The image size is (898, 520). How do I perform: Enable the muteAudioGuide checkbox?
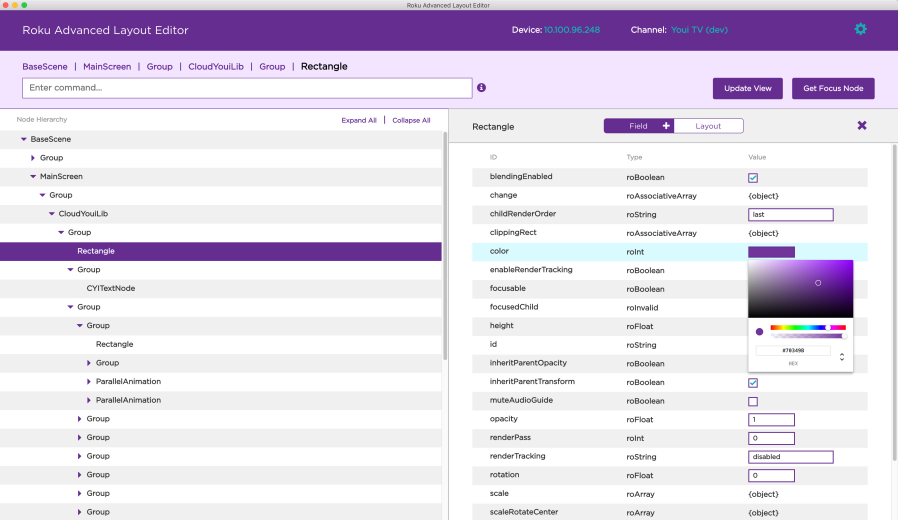(x=753, y=401)
